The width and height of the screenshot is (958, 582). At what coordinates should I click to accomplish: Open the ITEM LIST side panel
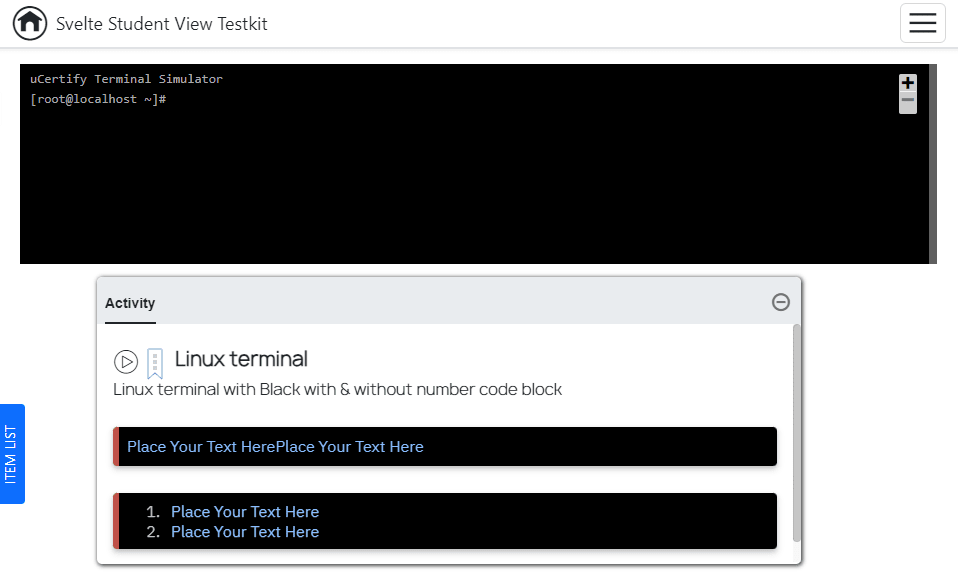click(x=13, y=454)
